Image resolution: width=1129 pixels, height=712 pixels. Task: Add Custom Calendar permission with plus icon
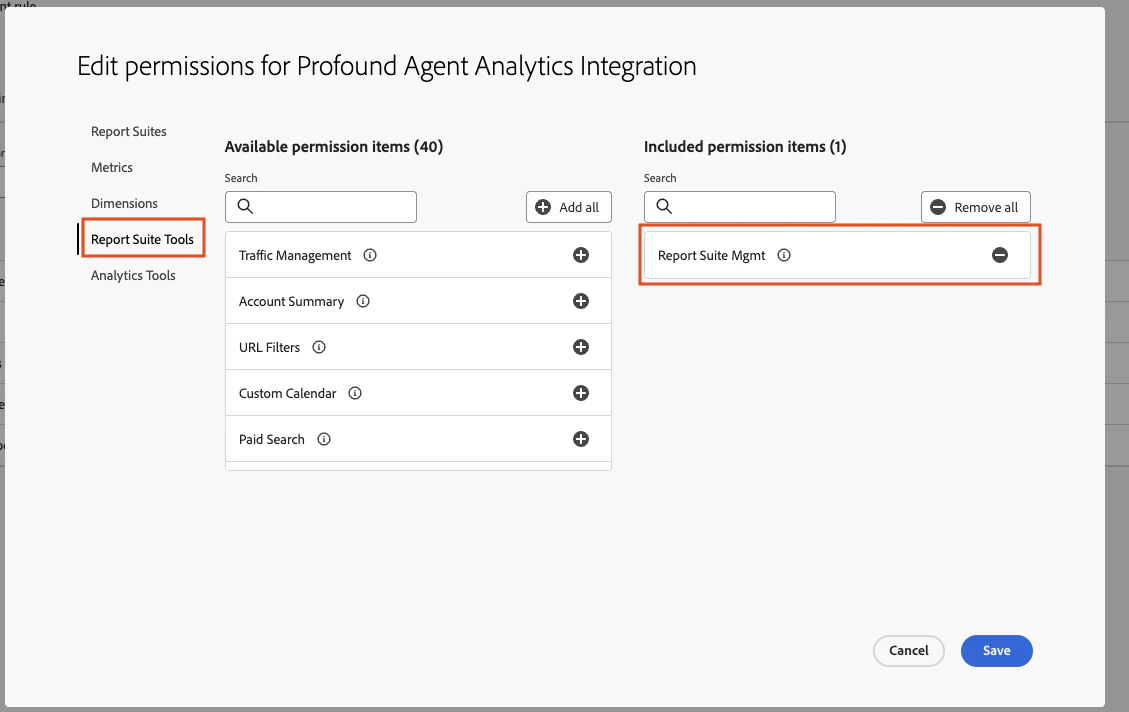(580, 393)
